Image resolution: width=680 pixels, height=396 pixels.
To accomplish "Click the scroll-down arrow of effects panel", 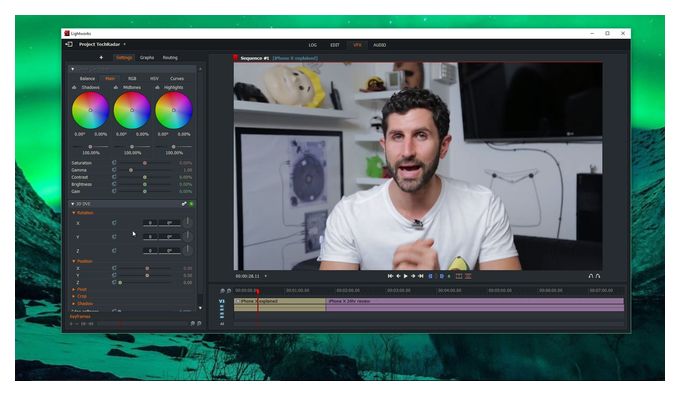I will [200, 308].
